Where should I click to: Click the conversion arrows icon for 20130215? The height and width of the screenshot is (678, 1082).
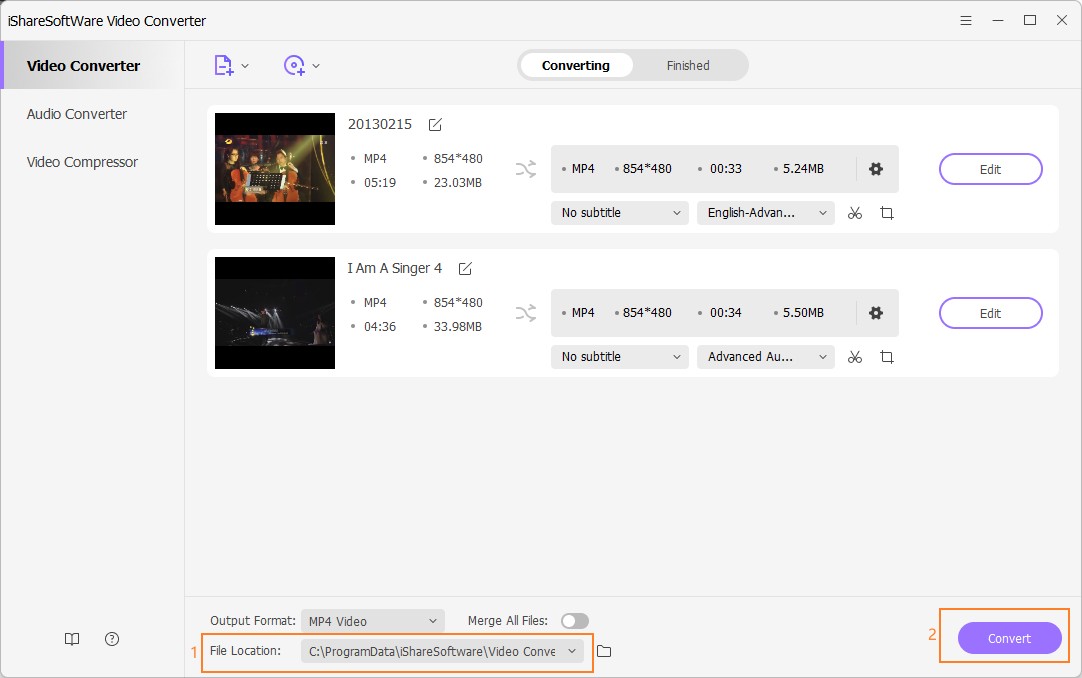pos(525,169)
